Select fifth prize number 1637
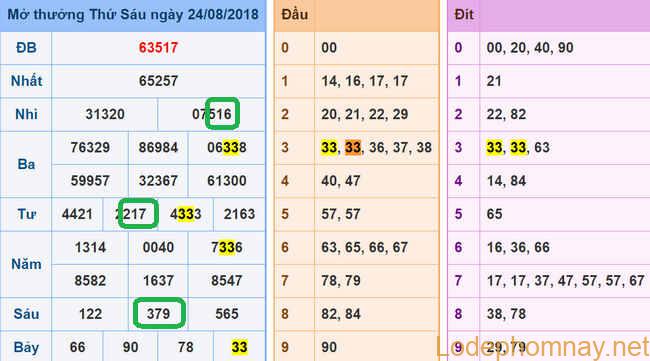This screenshot has width=650, height=361. [x=158, y=281]
